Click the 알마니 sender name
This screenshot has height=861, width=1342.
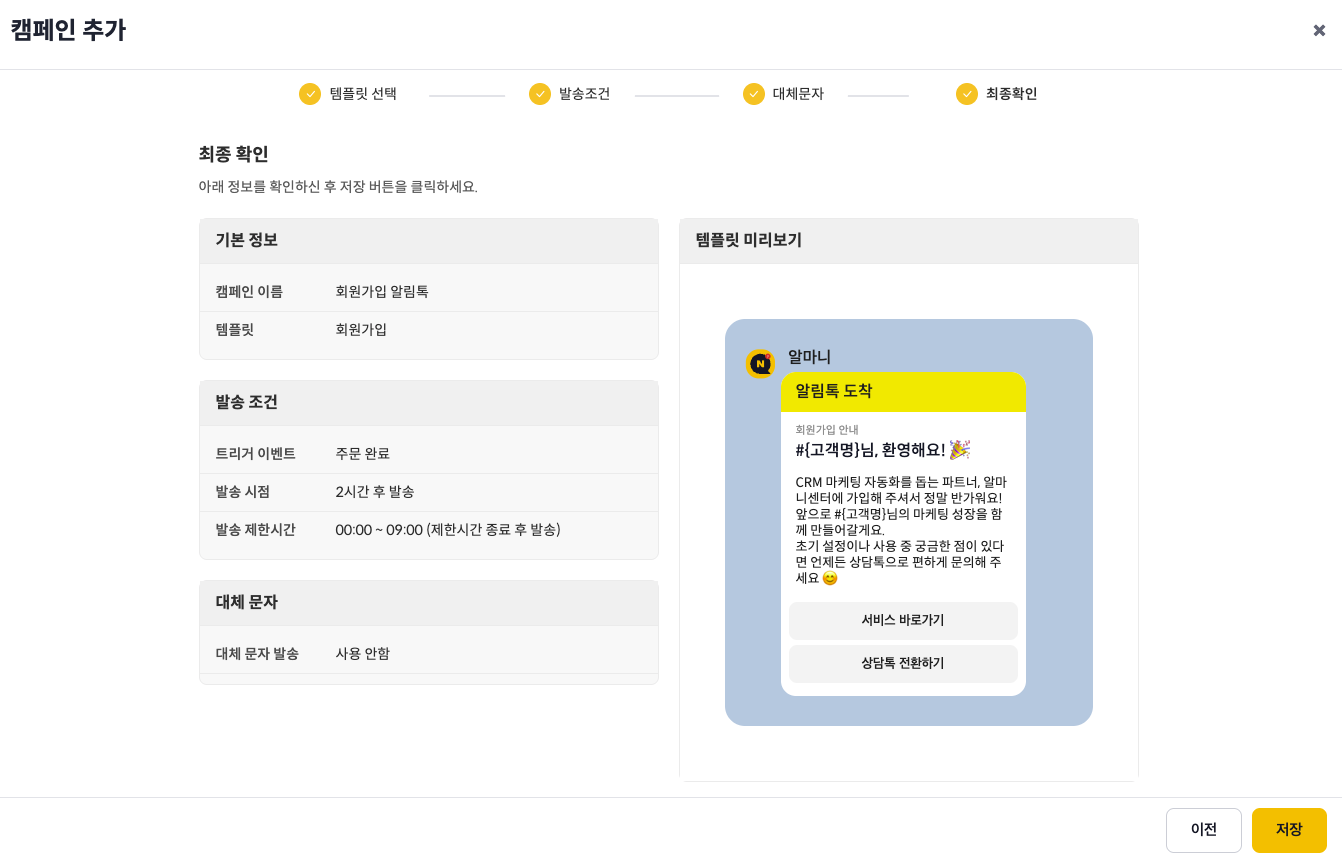point(809,357)
